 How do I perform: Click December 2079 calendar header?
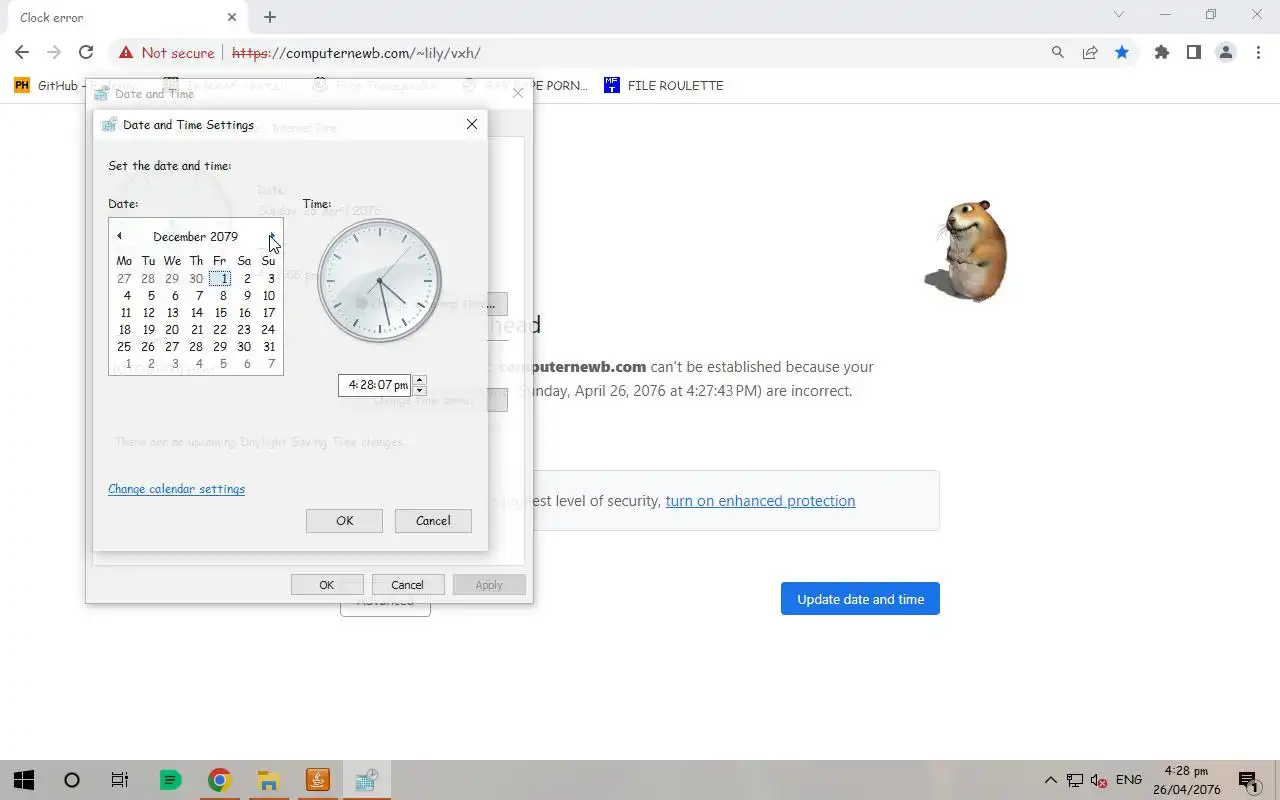click(195, 237)
